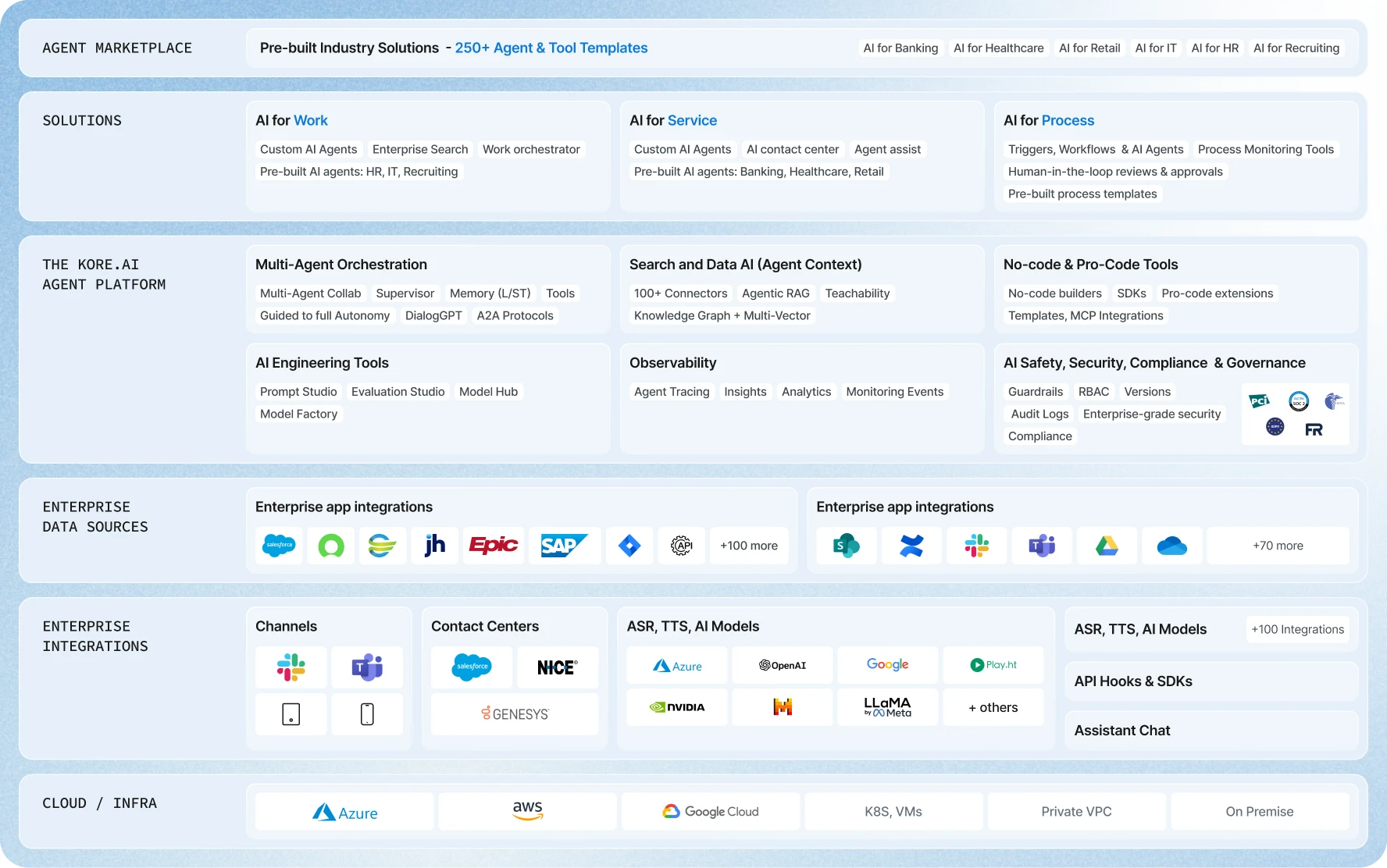
Task: Click the NVIDIA logo
Action: (x=677, y=707)
